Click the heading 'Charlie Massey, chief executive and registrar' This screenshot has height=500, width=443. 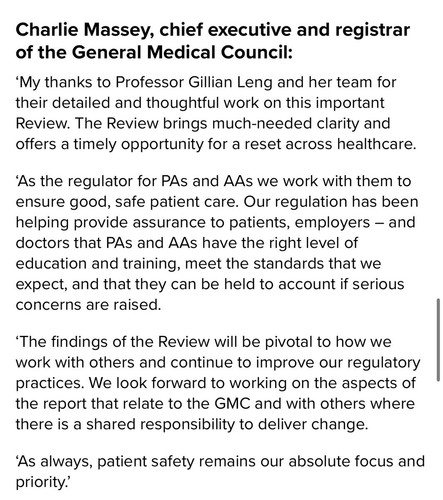coord(213,30)
